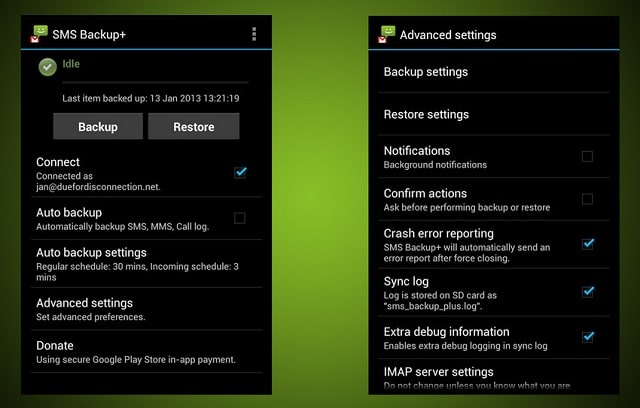Uncheck the Connect checkbox

(240, 172)
